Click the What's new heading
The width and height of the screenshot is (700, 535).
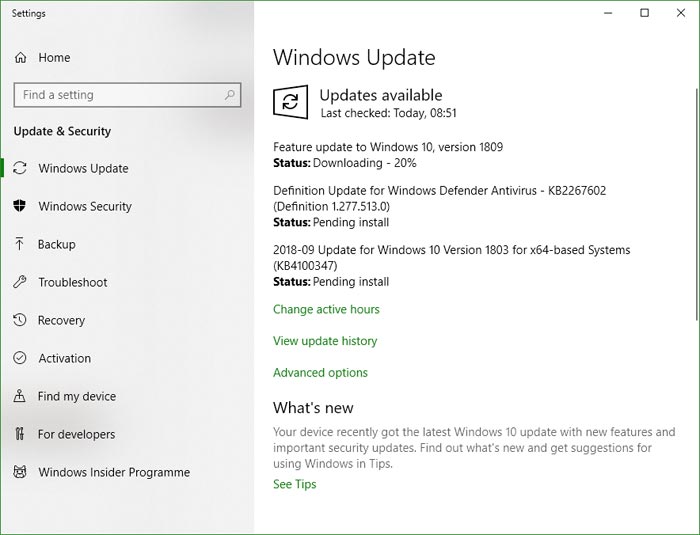pyautogui.click(x=313, y=407)
